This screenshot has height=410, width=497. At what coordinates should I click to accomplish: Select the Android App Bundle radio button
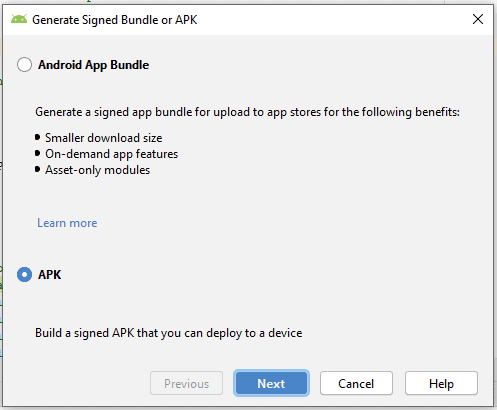(x=24, y=64)
